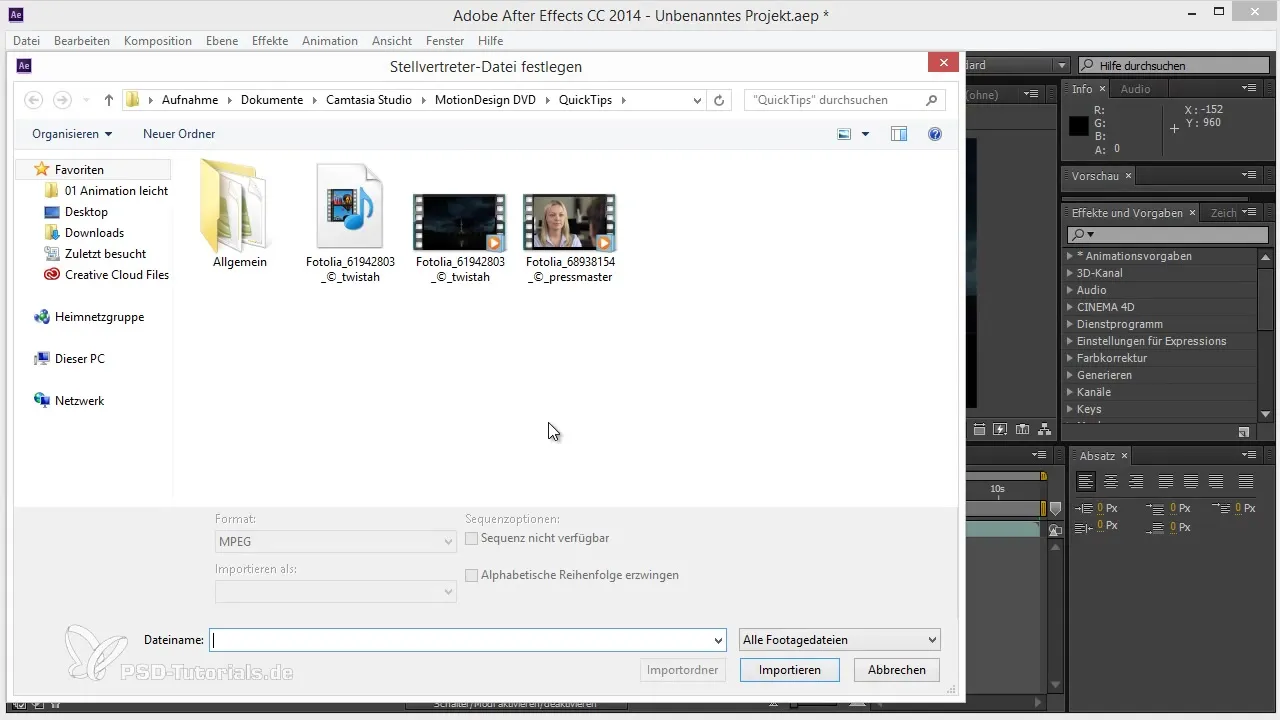Click the Abbrechen button
The width and height of the screenshot is (1280, 720).
[897, 670]
